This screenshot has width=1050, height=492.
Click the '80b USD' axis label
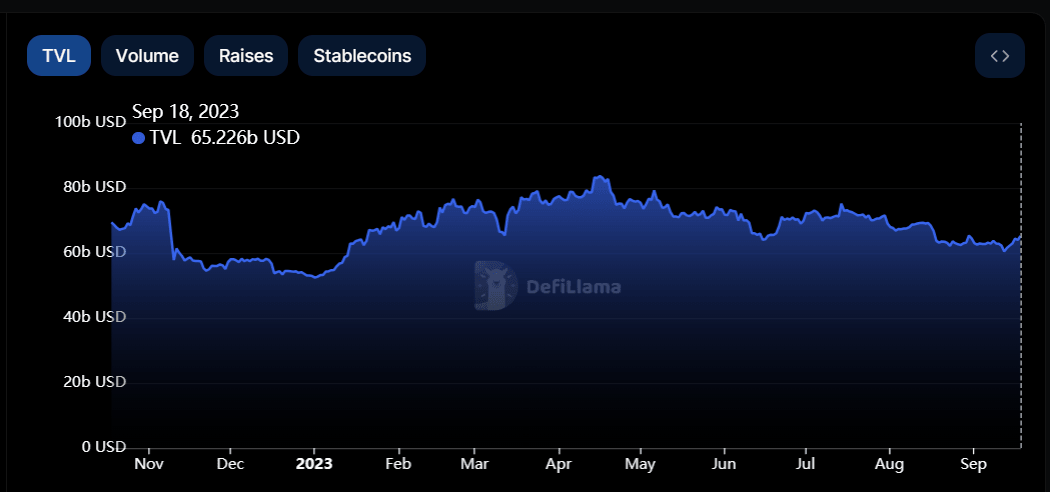[x=96, y=187]
